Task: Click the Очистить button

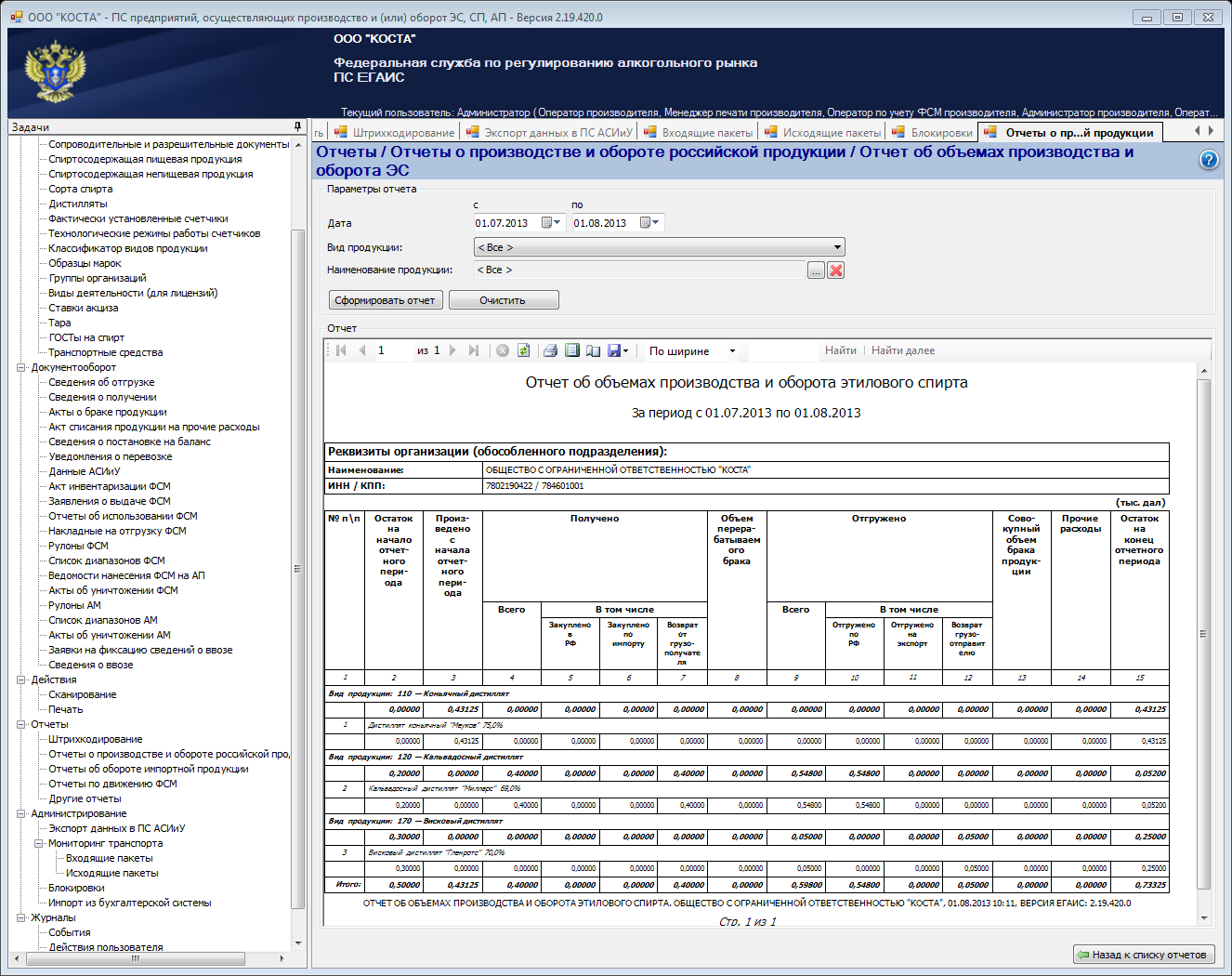Action: [x=504, y=300]
